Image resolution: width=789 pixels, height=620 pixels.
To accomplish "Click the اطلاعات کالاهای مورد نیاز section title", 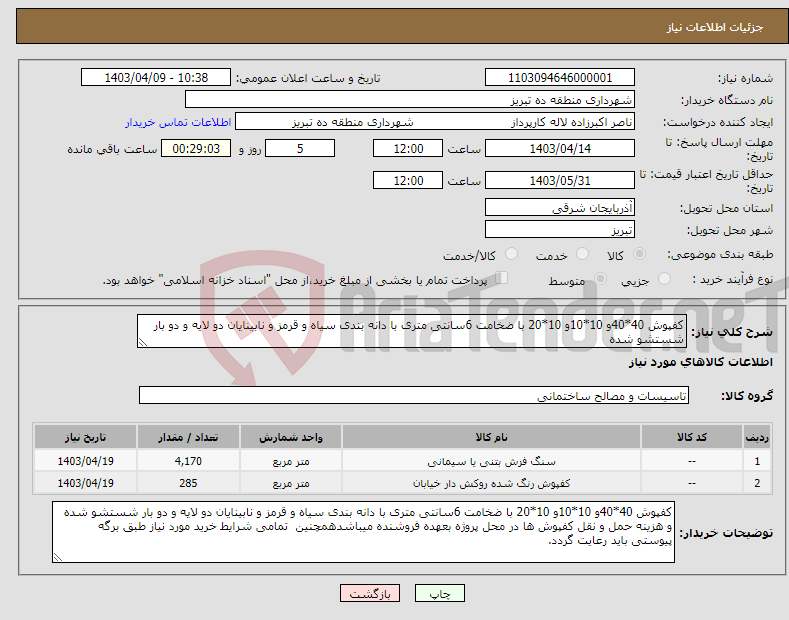I will pyautogui.click(x=700, y=362).
